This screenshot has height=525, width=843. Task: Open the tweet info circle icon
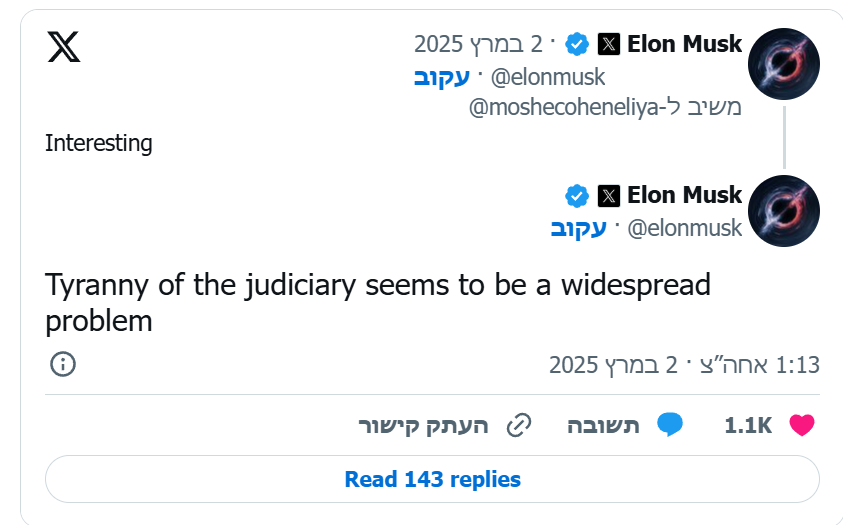[63, 364]
